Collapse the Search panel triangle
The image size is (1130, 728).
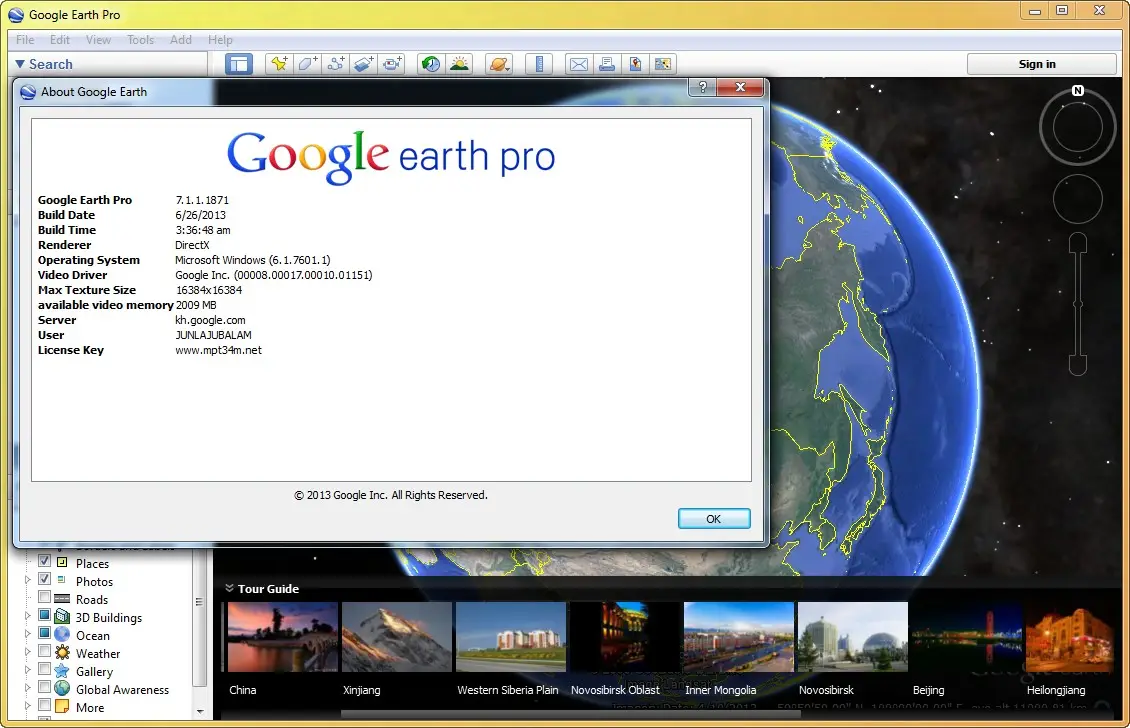point(19,64)
